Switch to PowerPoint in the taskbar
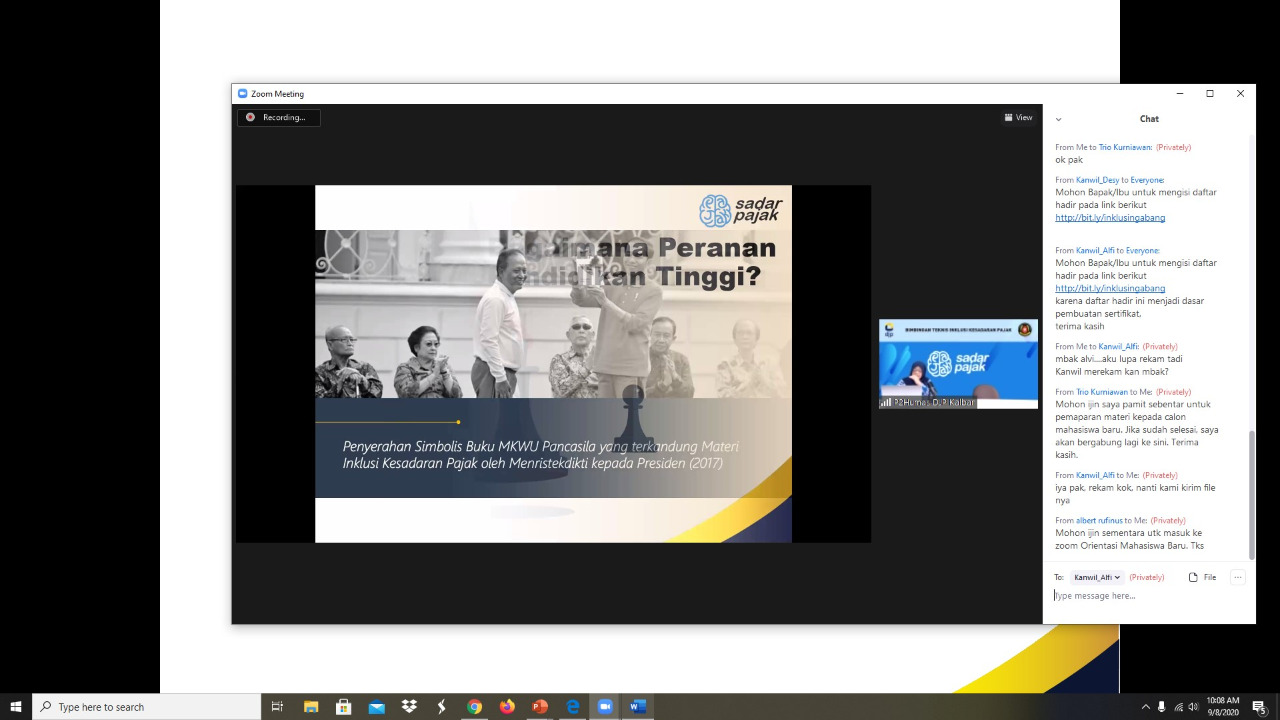This screenshot has width=1280, height=720. click(540, 707)
